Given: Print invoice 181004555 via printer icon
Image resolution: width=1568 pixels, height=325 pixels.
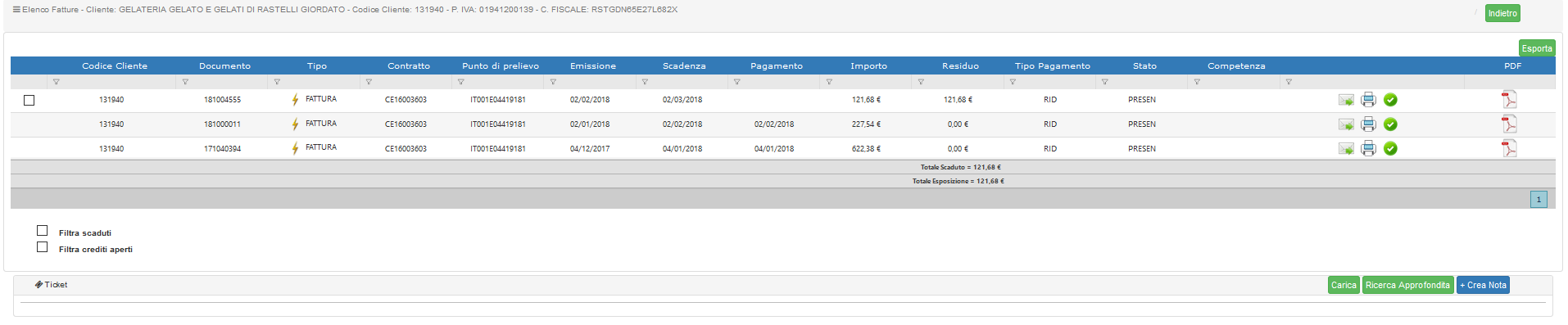Looking at the screenshot, I should tap(1368, 100).
